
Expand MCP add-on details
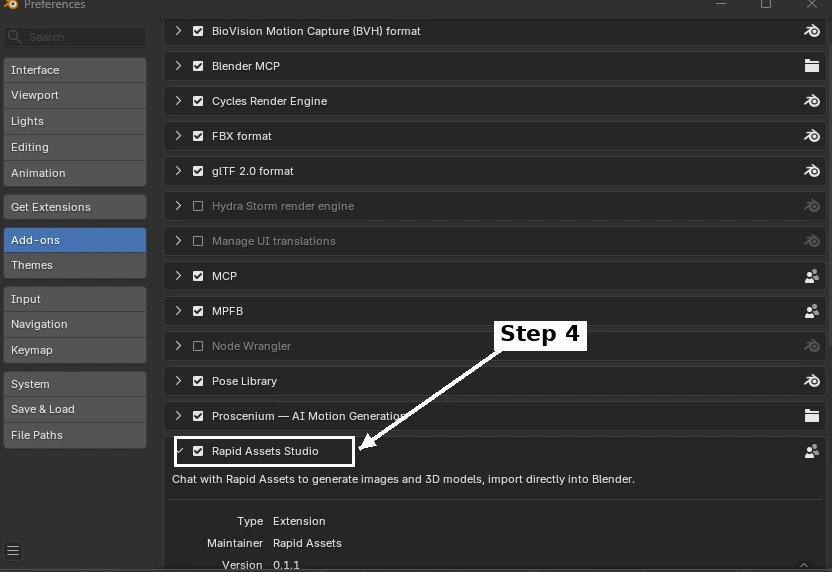click(x=178, y=276)
